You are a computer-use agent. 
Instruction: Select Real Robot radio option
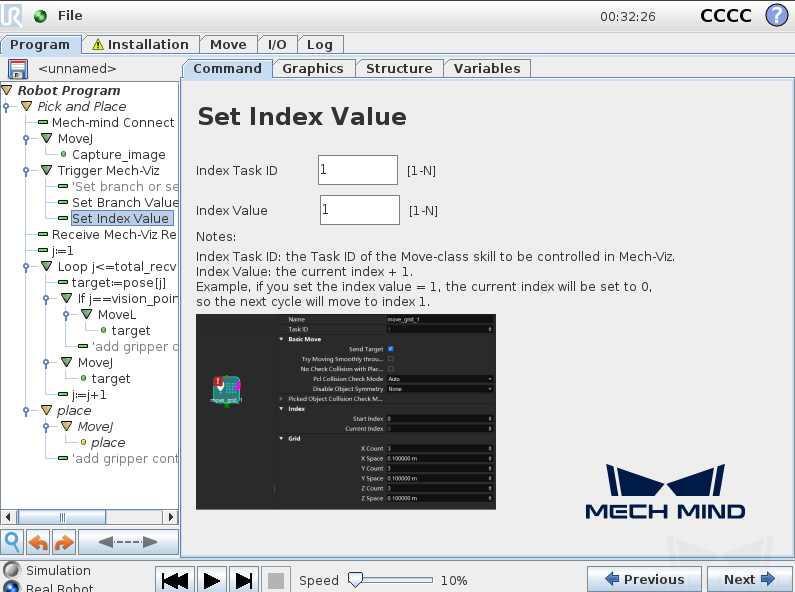11,587
